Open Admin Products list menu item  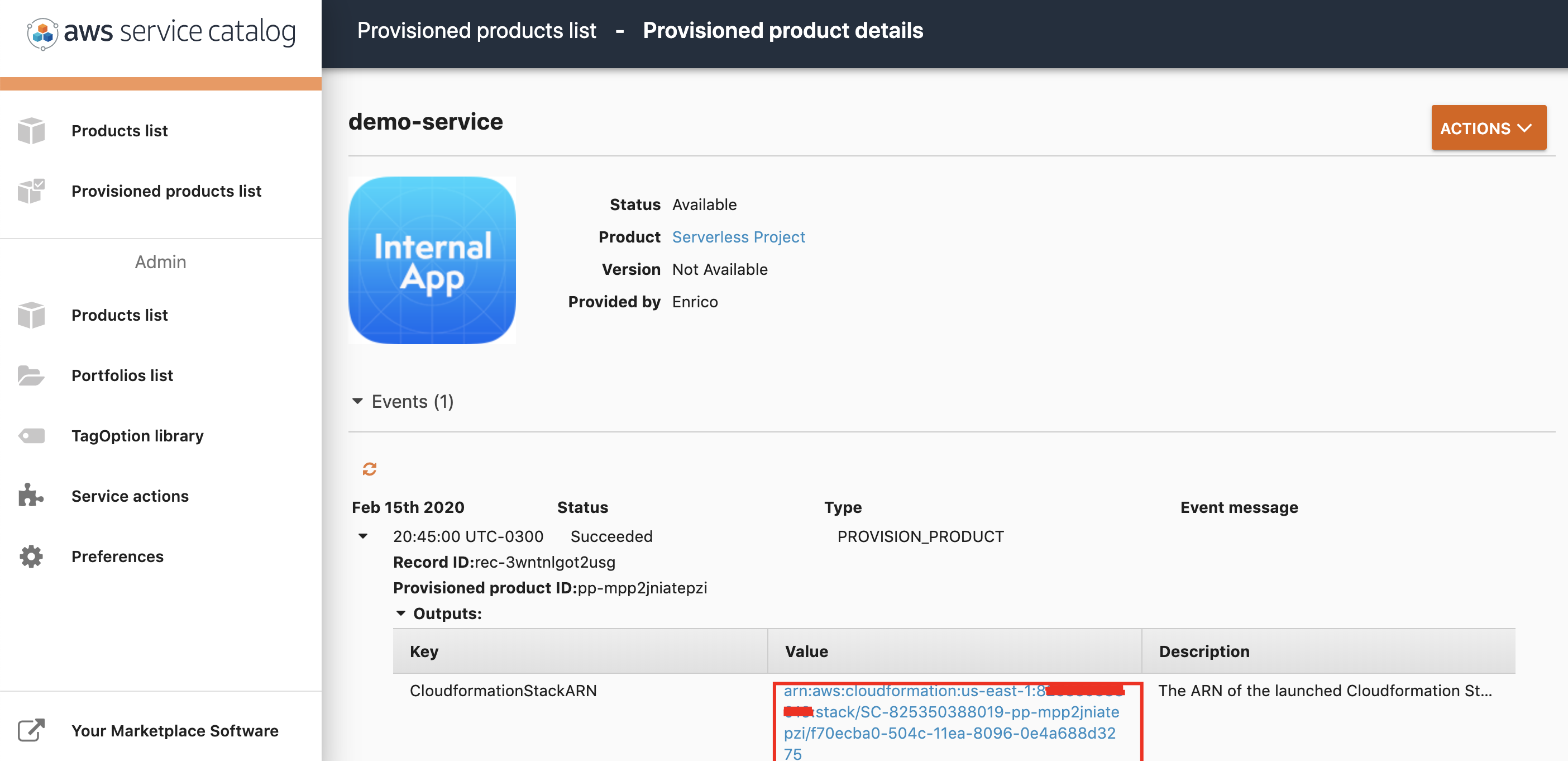(119, 315)
